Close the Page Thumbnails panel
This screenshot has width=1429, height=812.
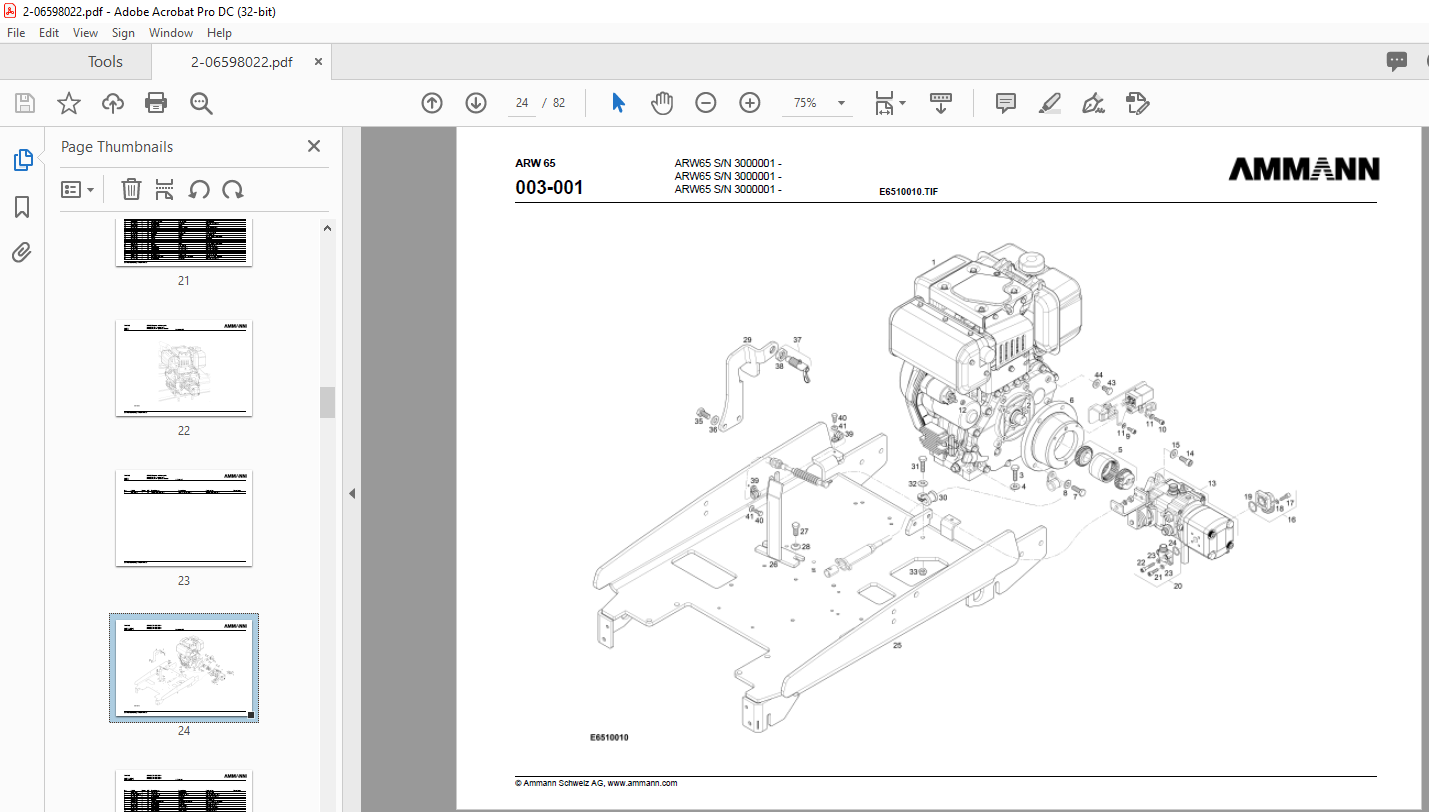(x=314, y=146)
